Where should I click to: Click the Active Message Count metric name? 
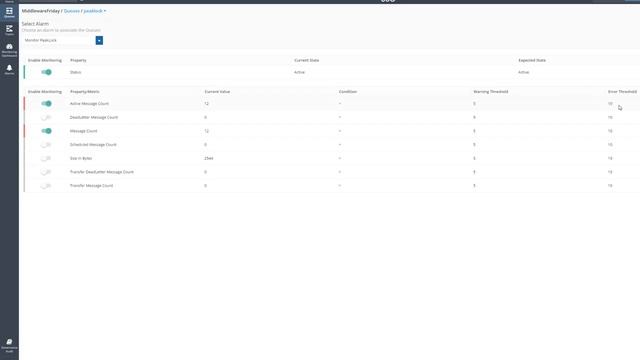[x=89, y=104]
